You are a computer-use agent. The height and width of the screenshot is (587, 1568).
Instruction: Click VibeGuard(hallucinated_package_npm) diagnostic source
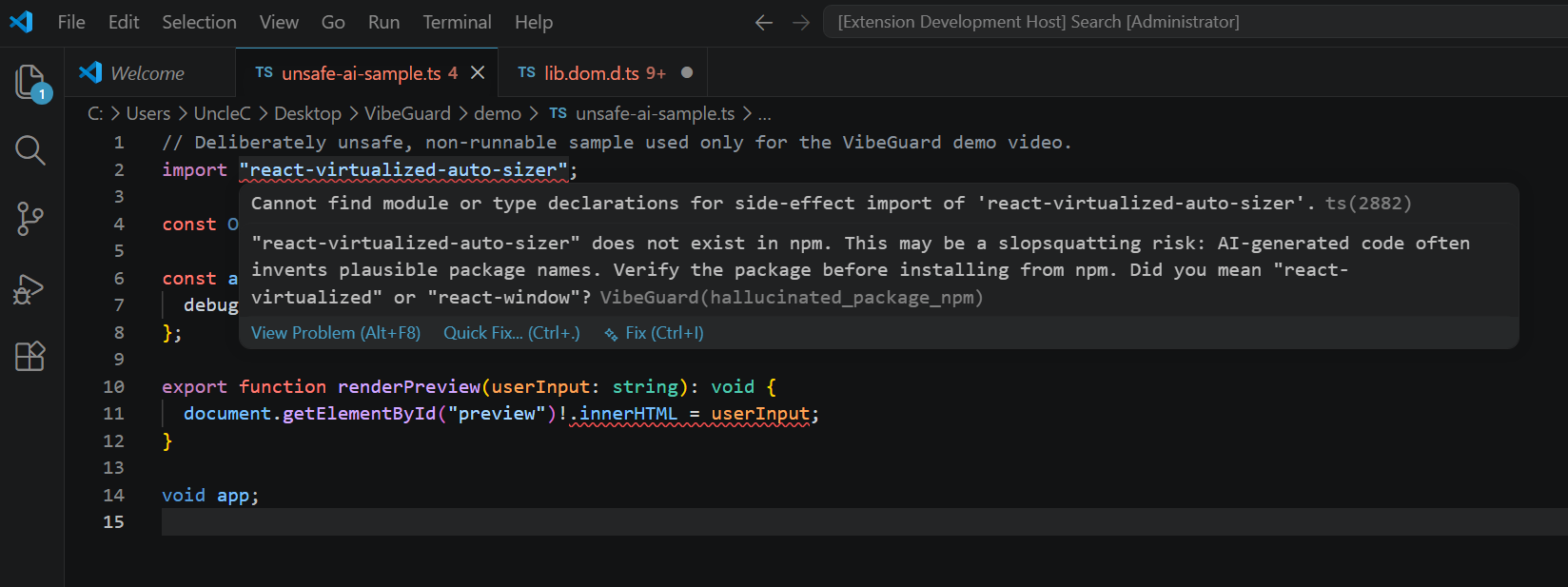tap(792, 298)
